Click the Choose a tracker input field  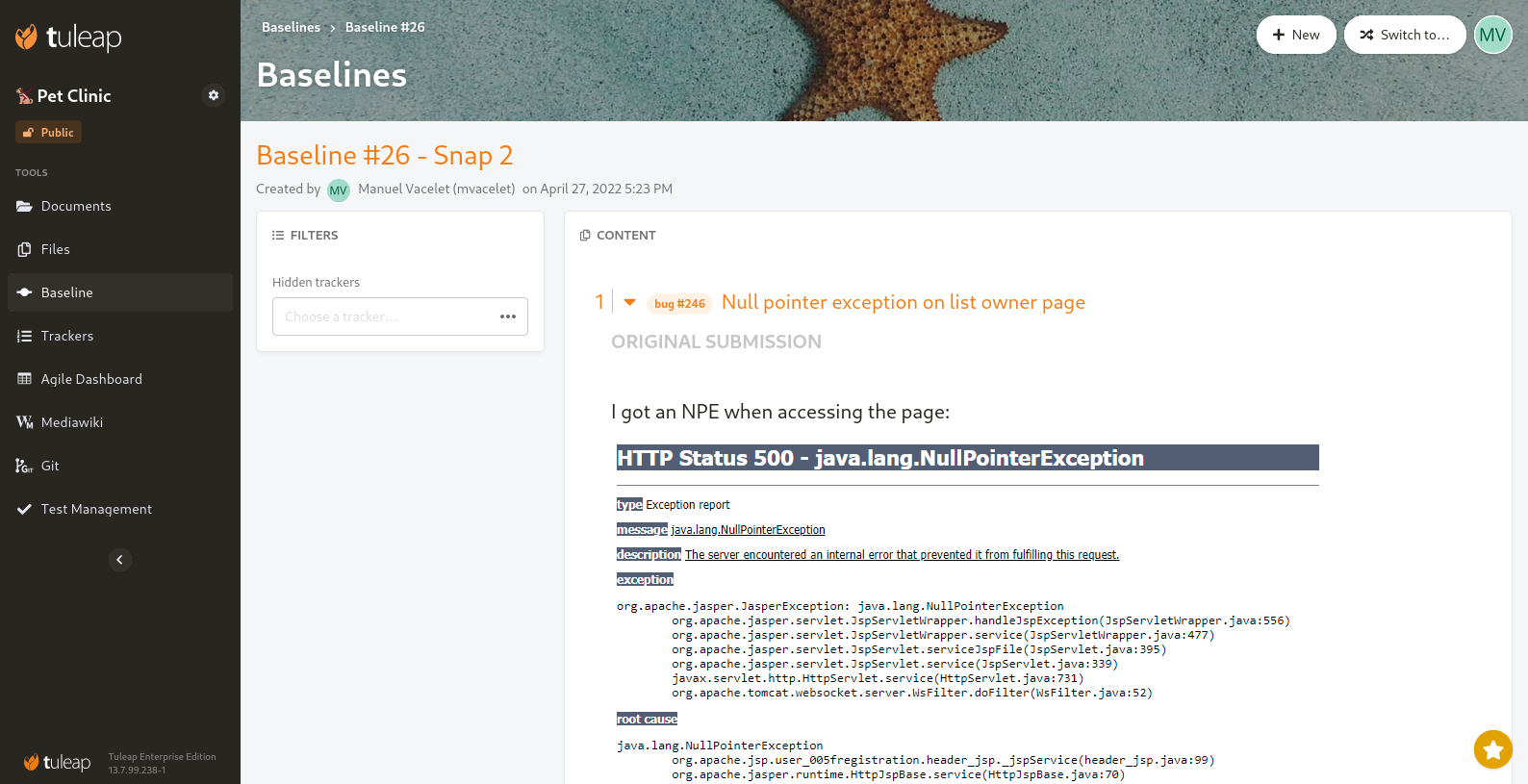tap(385, 316)
